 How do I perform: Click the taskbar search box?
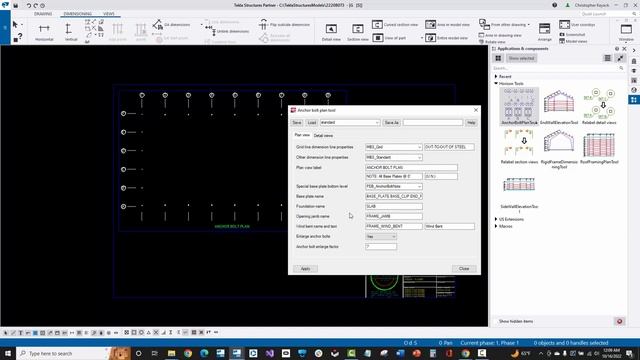(62, 353)
